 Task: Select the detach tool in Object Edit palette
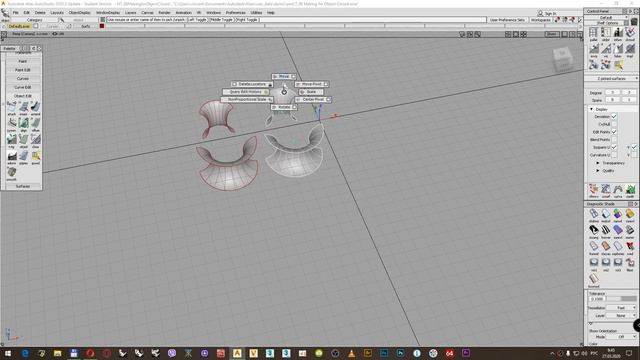point(24,140)
